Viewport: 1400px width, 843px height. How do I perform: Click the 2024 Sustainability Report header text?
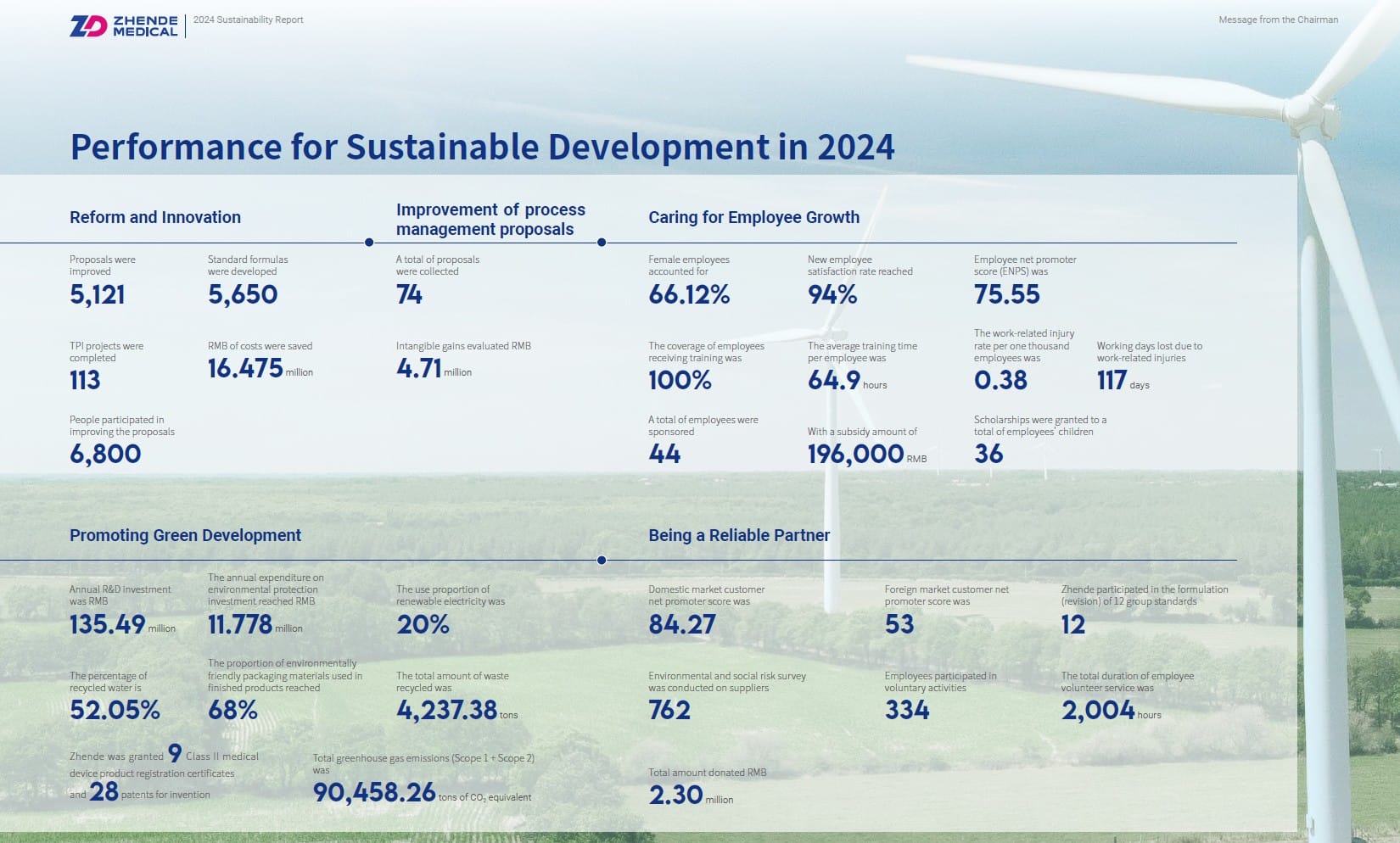point(248,20)
